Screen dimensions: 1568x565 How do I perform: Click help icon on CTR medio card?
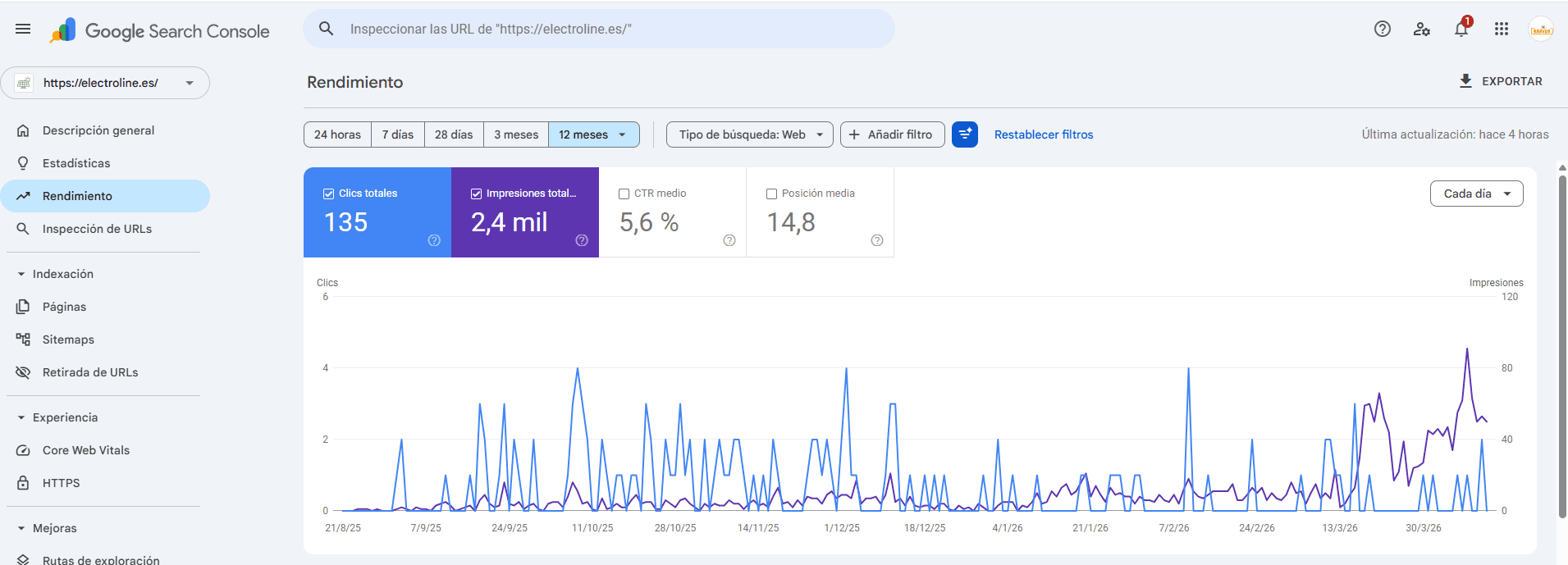coord(729,240)
